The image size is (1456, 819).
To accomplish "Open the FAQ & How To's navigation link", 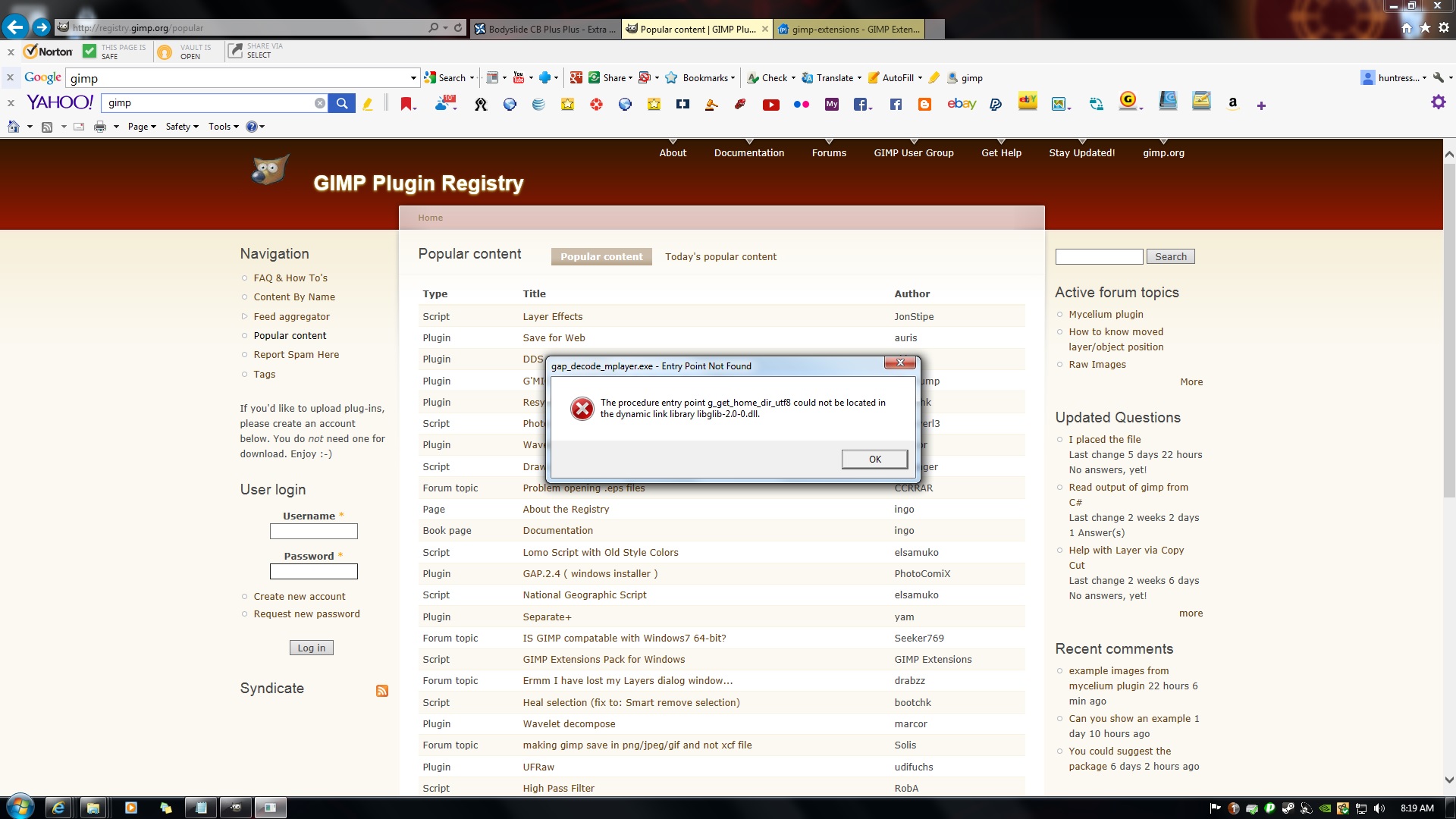I will click(x=290, y=278).
